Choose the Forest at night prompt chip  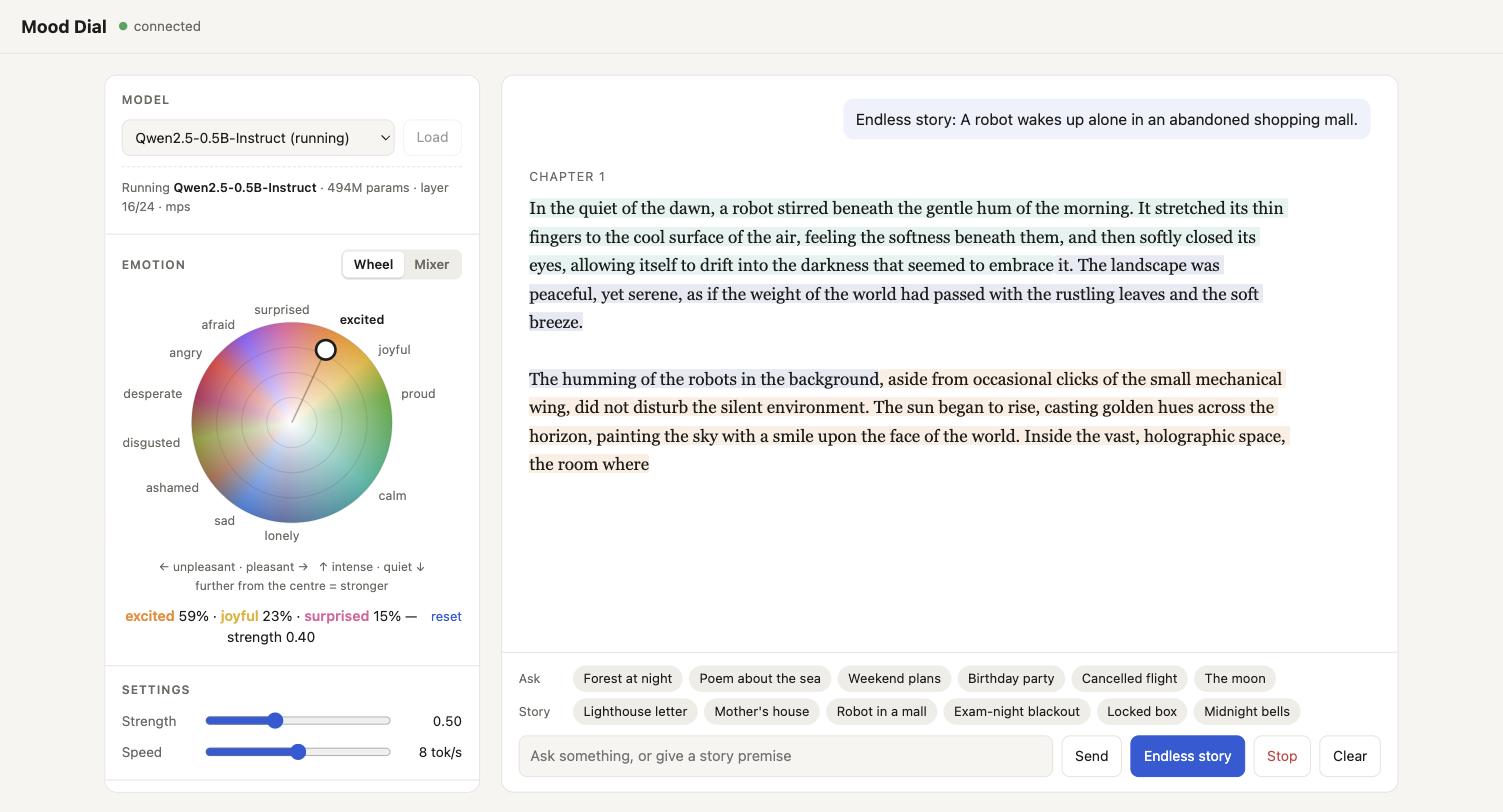628,679
